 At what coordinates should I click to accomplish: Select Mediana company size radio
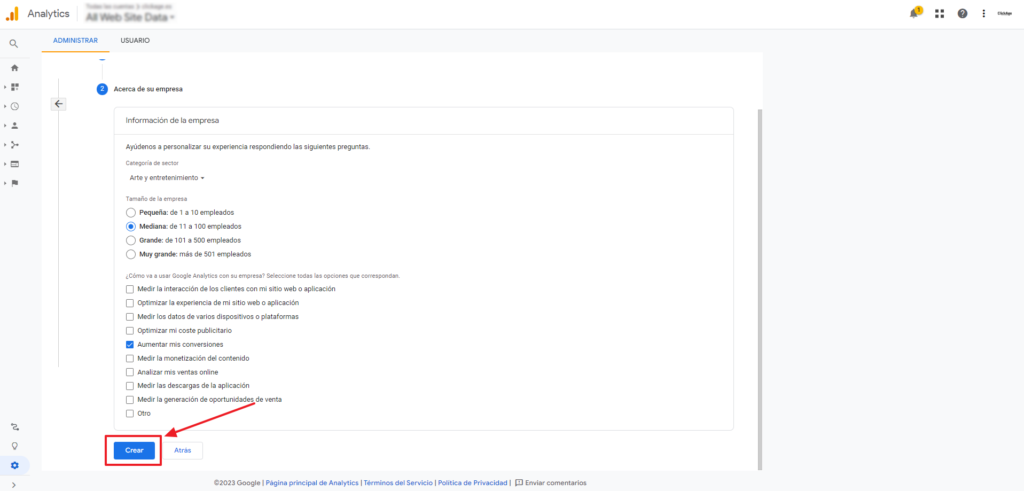(x=131, y=227)
